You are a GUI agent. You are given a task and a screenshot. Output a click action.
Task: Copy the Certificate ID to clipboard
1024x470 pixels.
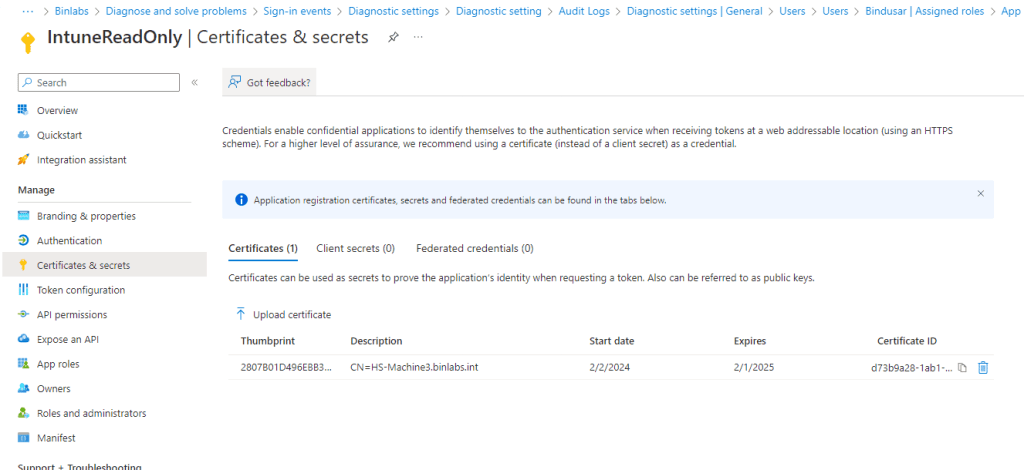click(x=962, y=368)
